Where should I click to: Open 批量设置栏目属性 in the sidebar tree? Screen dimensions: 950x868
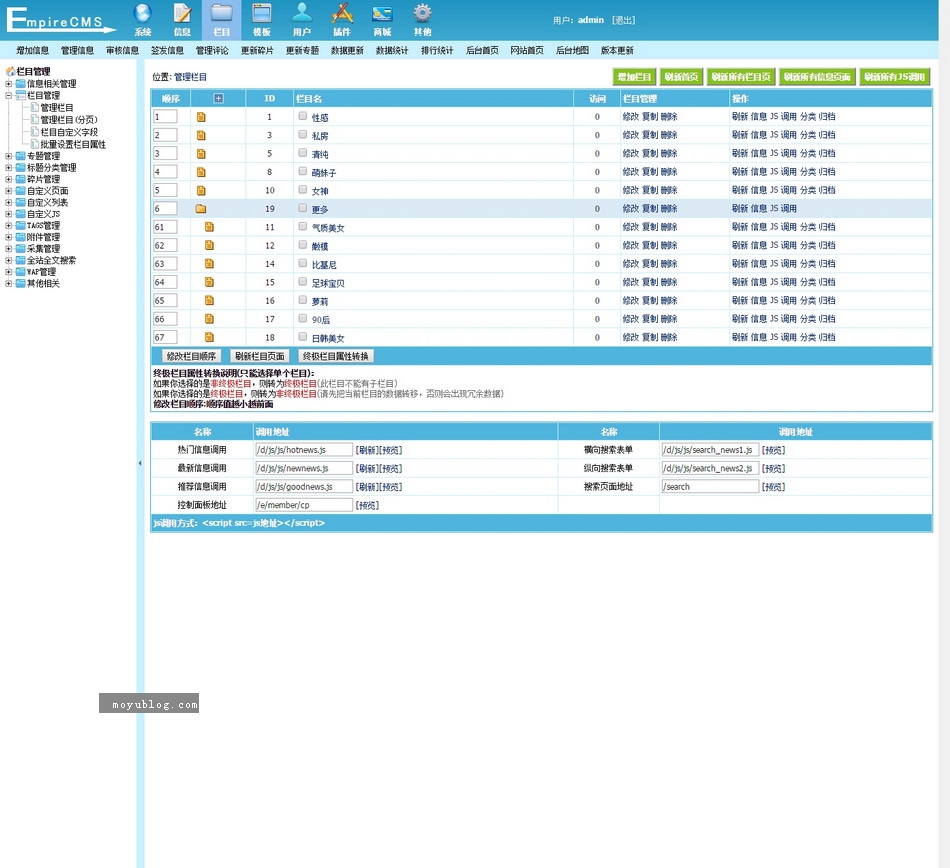(x=73, y=144)
